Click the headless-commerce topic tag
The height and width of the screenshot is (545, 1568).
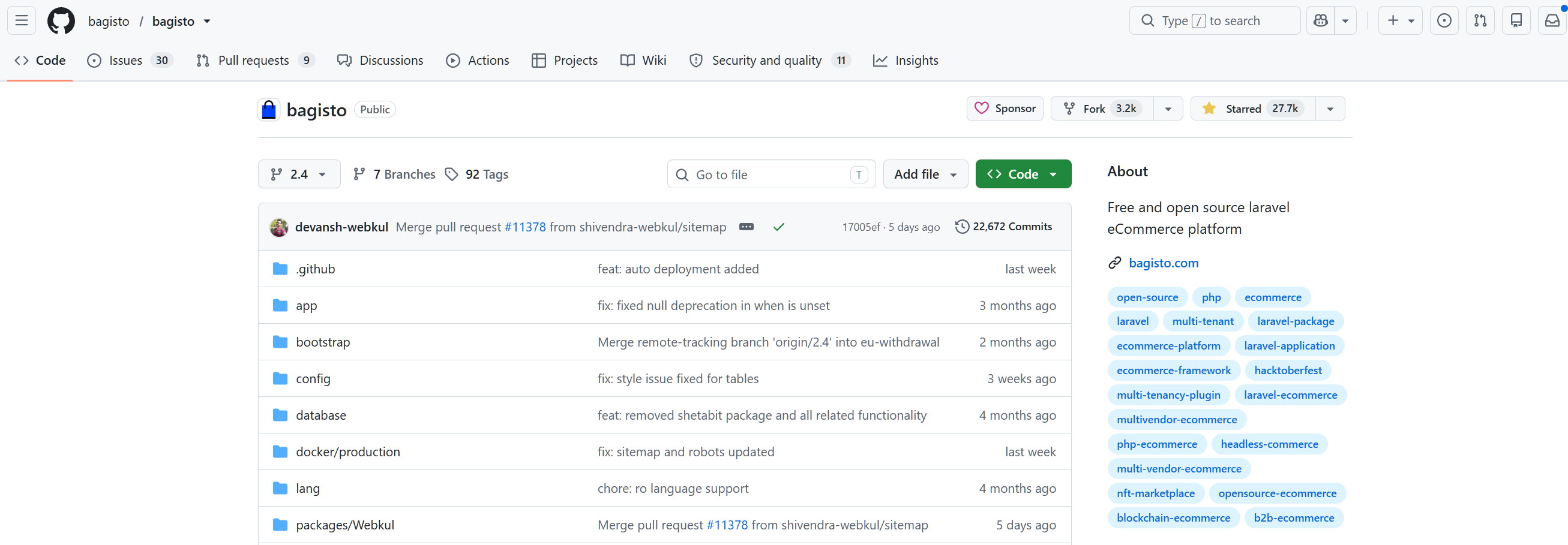1269,444
